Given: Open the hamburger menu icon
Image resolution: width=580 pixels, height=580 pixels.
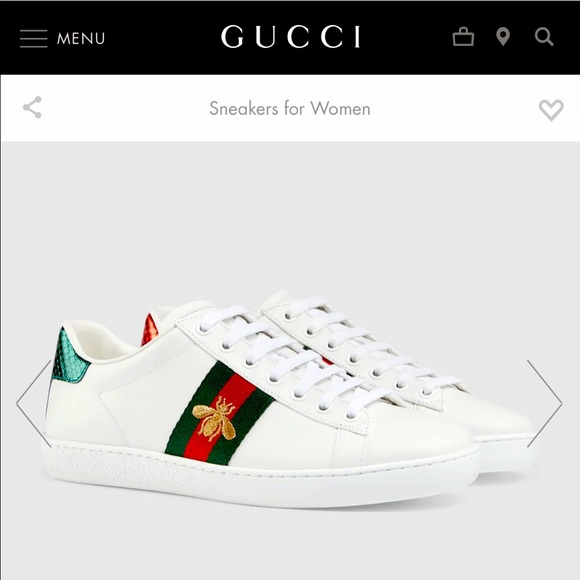Looking at the screenshot, I should tap(34, 38).
